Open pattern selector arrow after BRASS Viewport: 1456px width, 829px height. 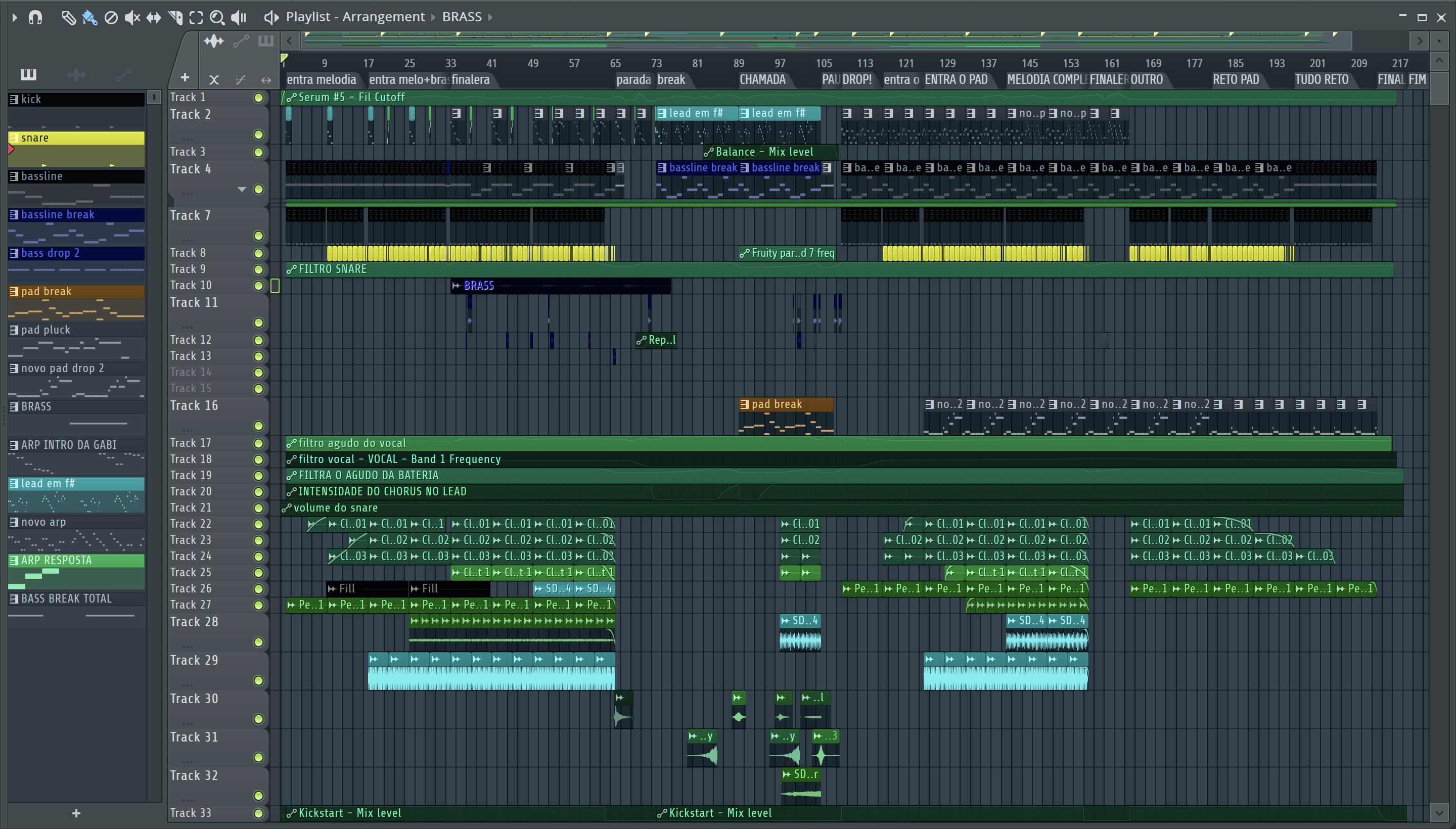490,18
